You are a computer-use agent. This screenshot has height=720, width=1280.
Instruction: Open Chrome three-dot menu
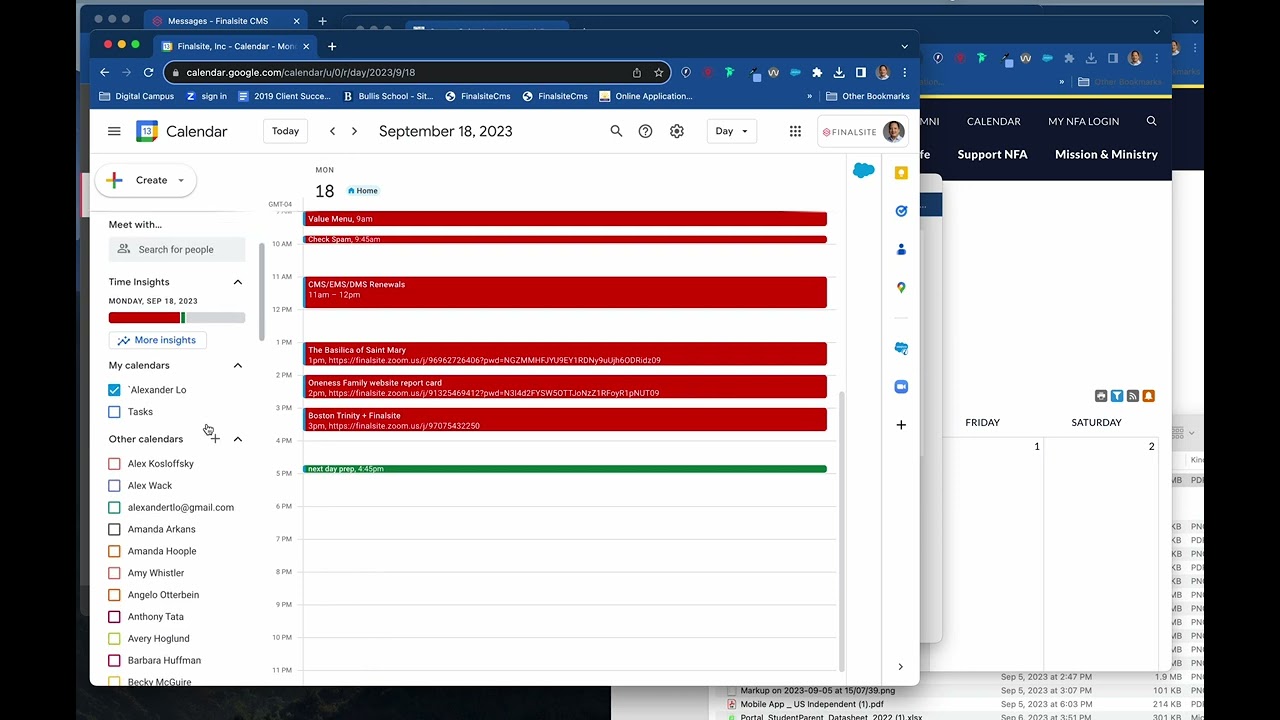pyautogui.click(x=904, y=72)
